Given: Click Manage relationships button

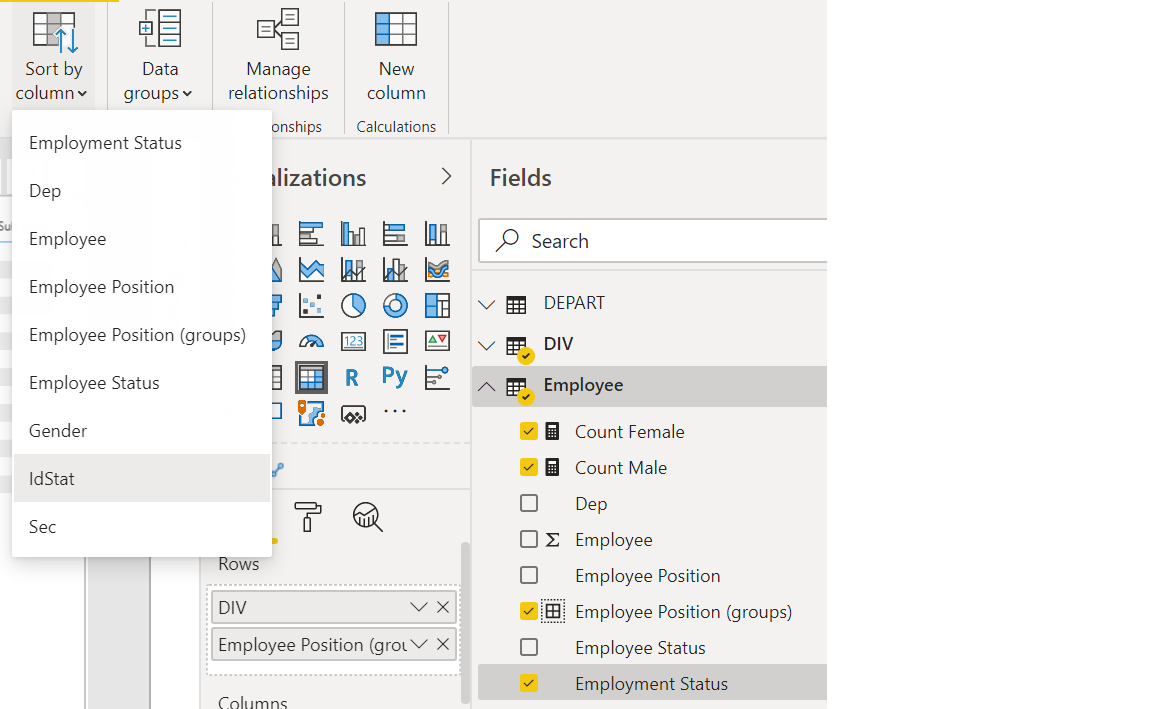Looking at the screenshot, I should click(278, 55).
